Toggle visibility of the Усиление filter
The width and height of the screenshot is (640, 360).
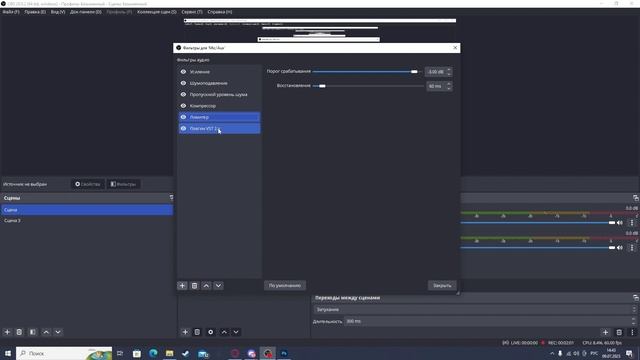pos(183,71)
